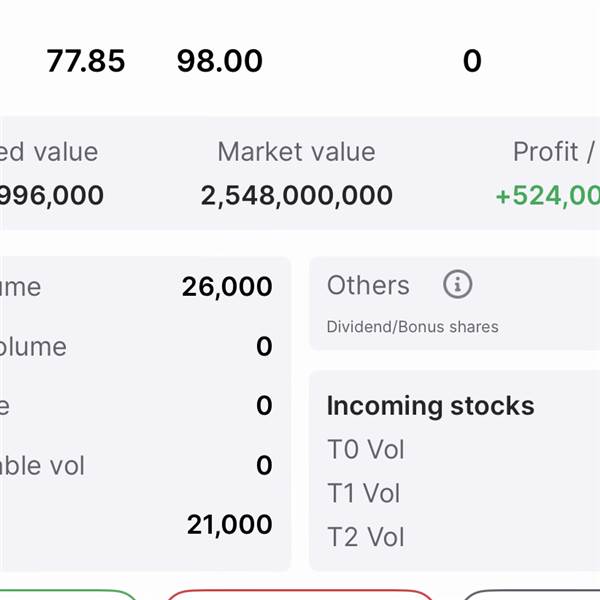The height and width of the screenshot is (600, 600).
Task: Click the info icon beside Others
Action: (457, 285)
